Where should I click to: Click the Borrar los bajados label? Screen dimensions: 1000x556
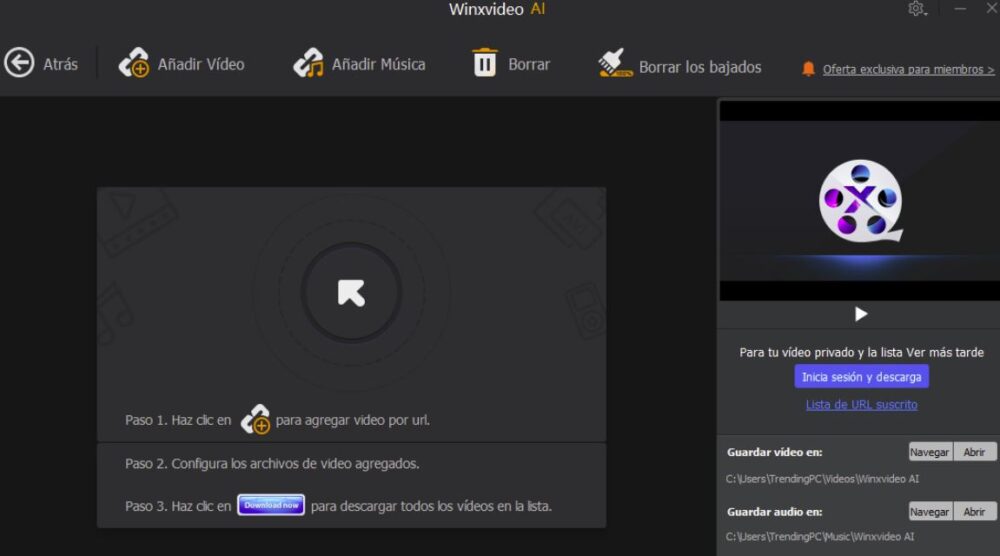pyautogui.click(x=700, y=67)
